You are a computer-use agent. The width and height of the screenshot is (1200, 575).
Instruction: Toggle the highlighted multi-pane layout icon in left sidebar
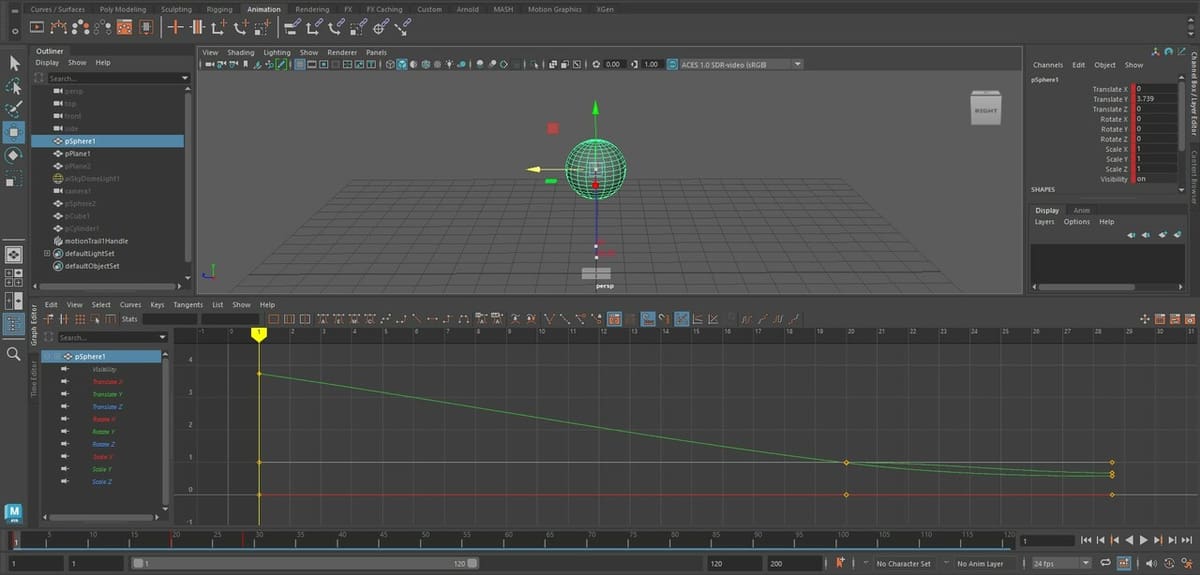tap(14, 323)
